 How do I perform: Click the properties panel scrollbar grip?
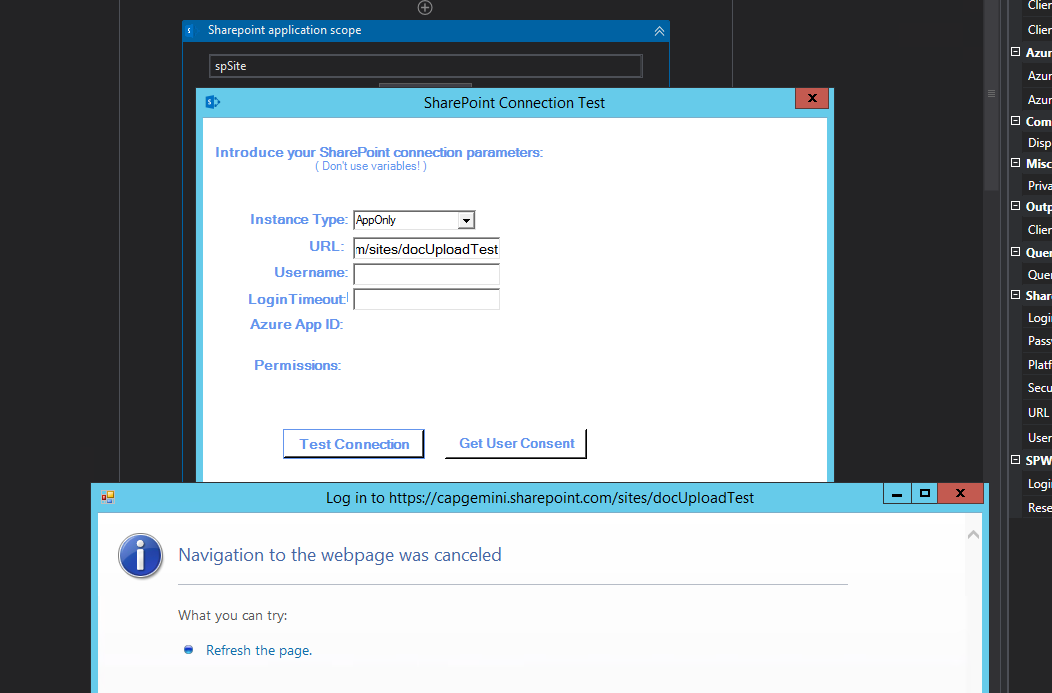click(991, 93)
